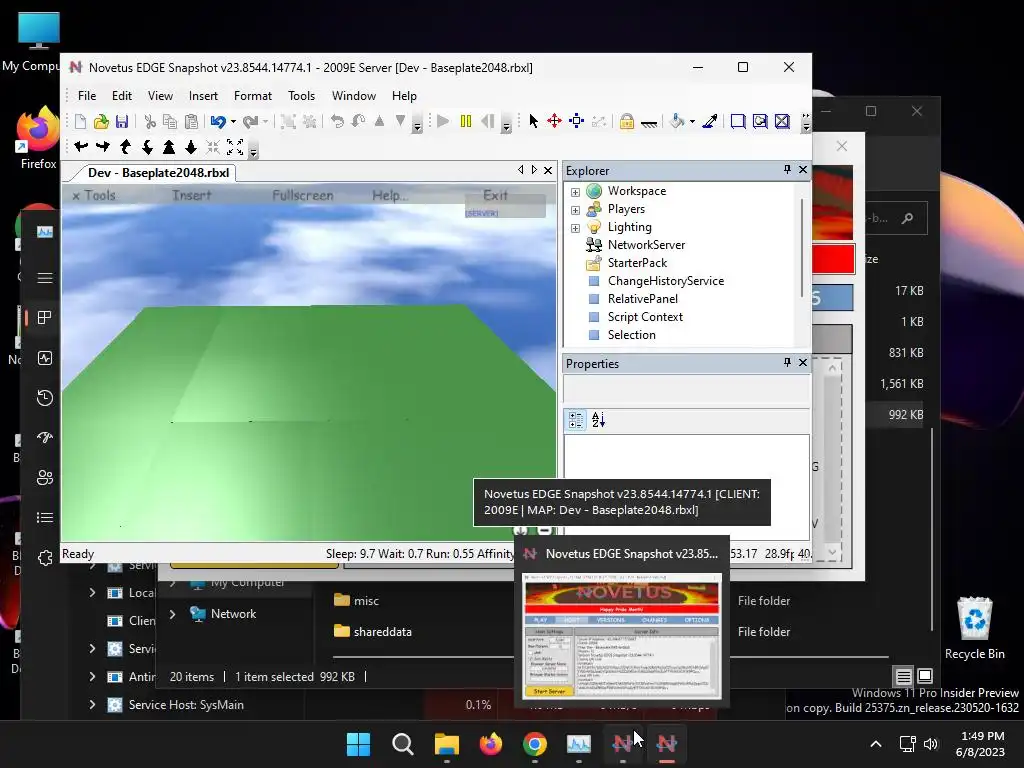This screenshot has height=768, width=1024.
Task: Select Selection item in Explorer
Action: coord(631,335)
